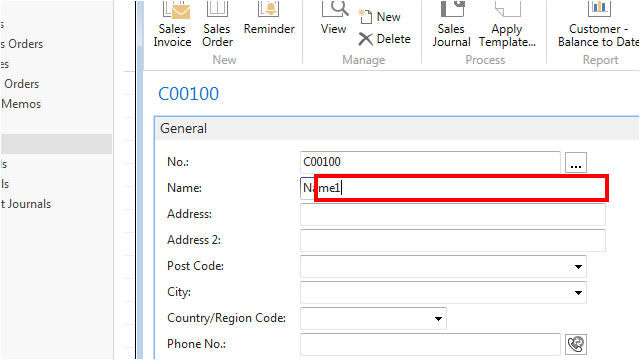This screenshot has width=640, height=360.
Task: Click the phone dial icon beside Phone No.
Action: [x=576, y=344]
